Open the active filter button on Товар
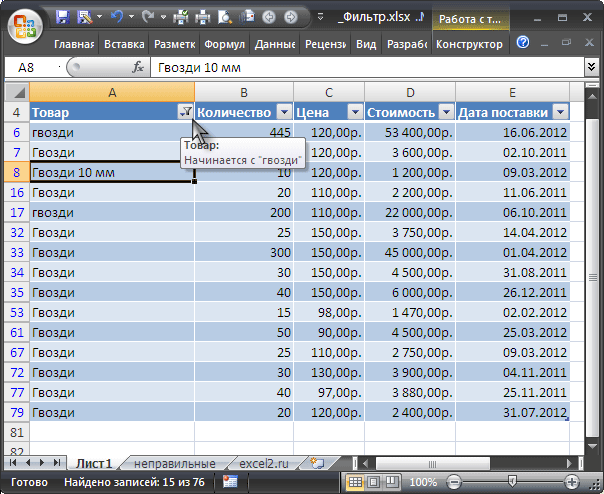Viewport: 604px width, 494px height. (x=186, y=112)
